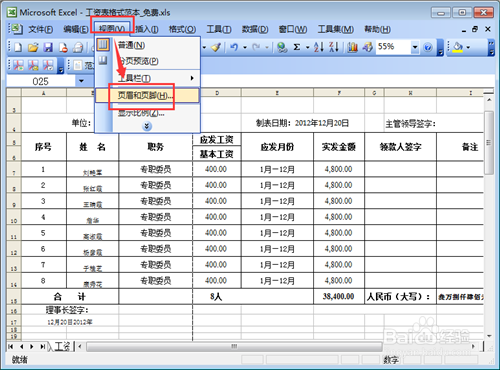Open the 帮助(H) menu
The height and width of the screenshot is (370, 500).
tap(377, 29)
